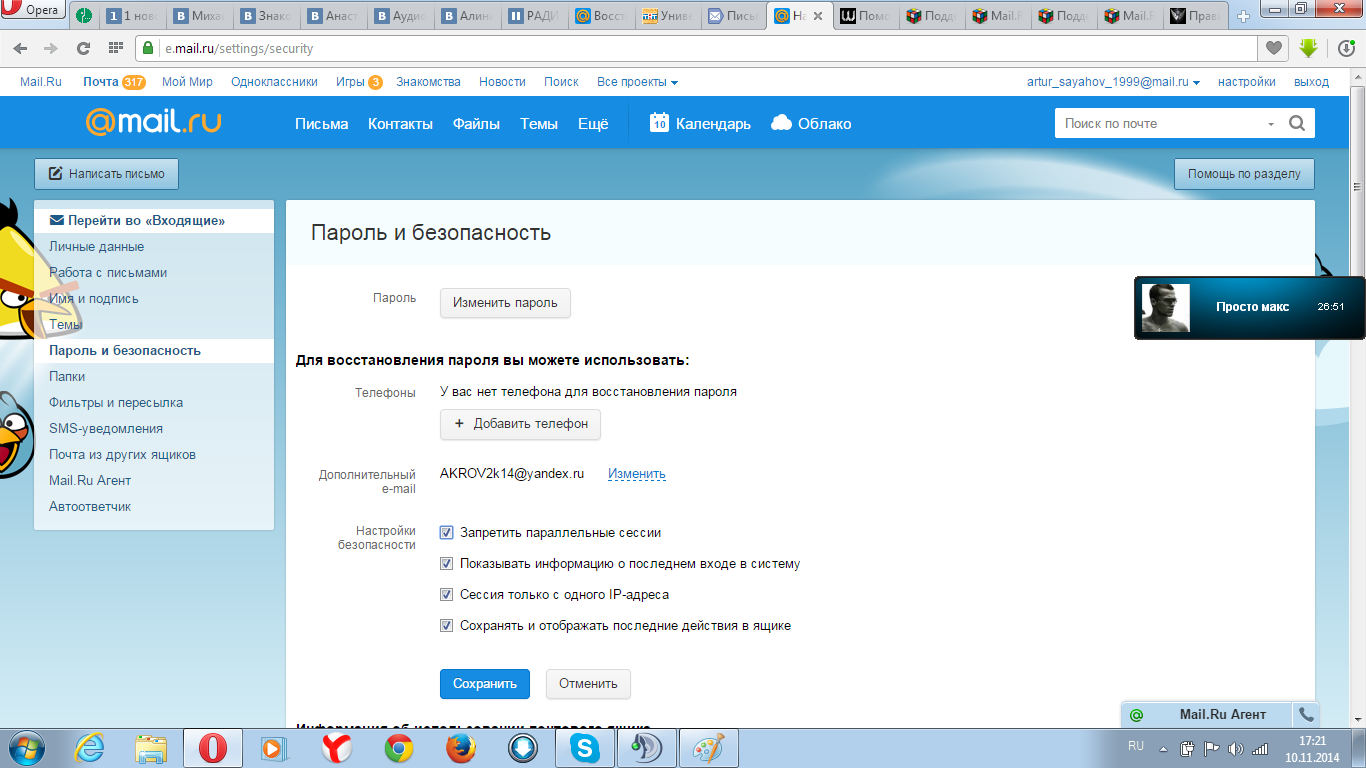1366x768 pixels.
Task: Click the browser forward arrow
Action: point(50,48)
